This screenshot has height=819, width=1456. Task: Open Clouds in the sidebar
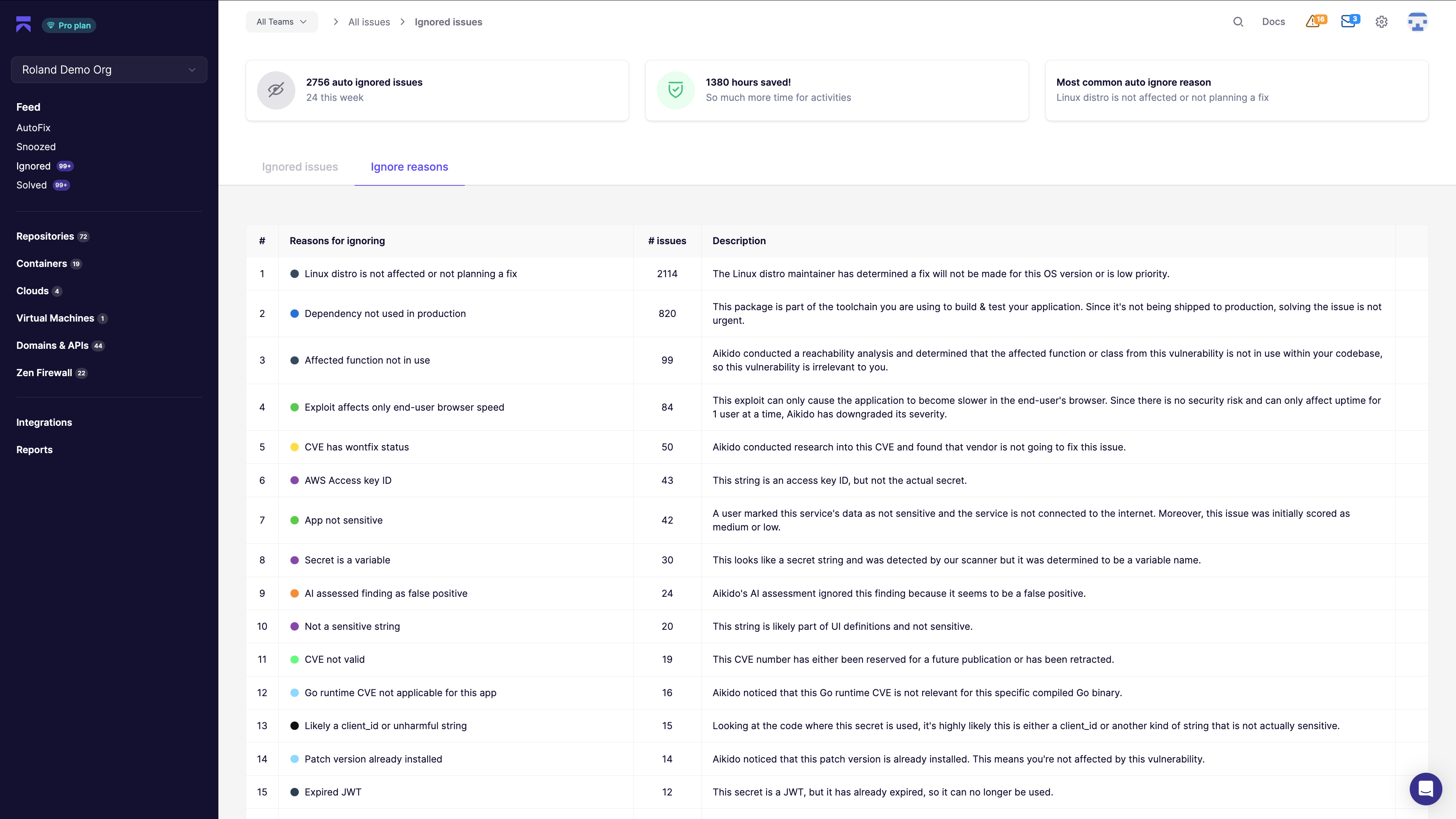pos(32,291)
